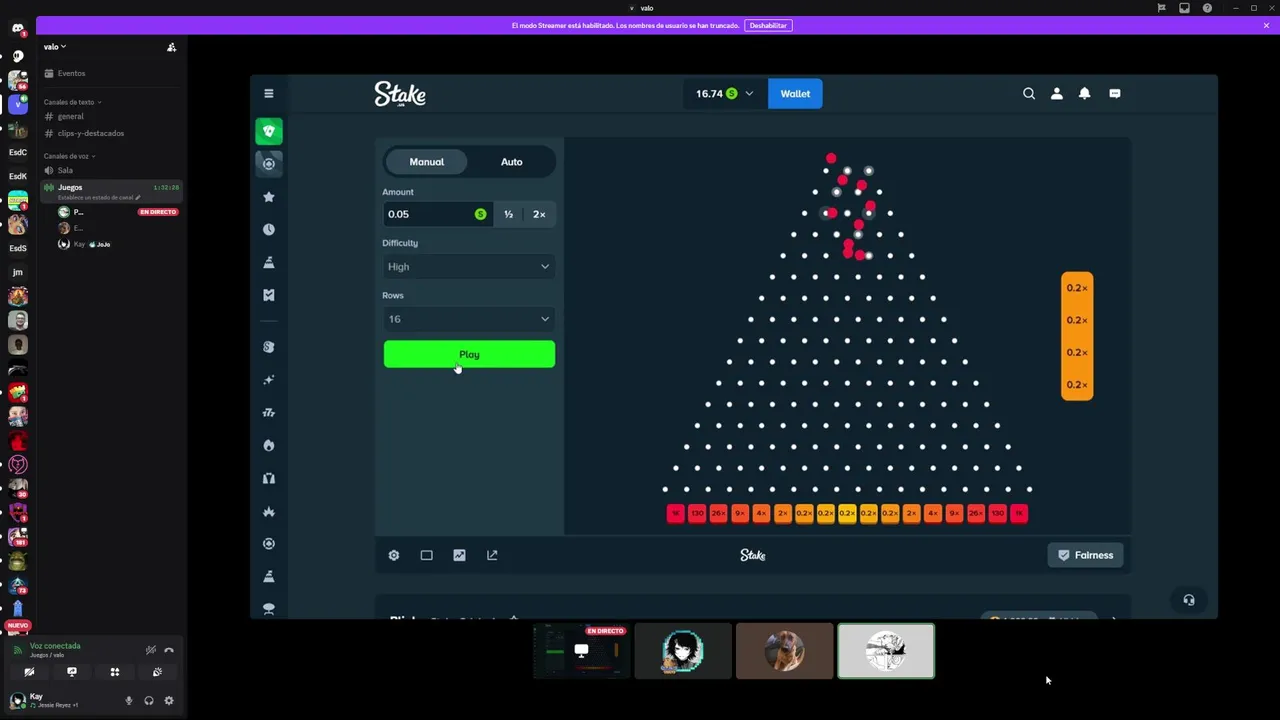The image size is (1280, 720).
Task: Open activities launcher in Discord voice panel
Action: 115,672
